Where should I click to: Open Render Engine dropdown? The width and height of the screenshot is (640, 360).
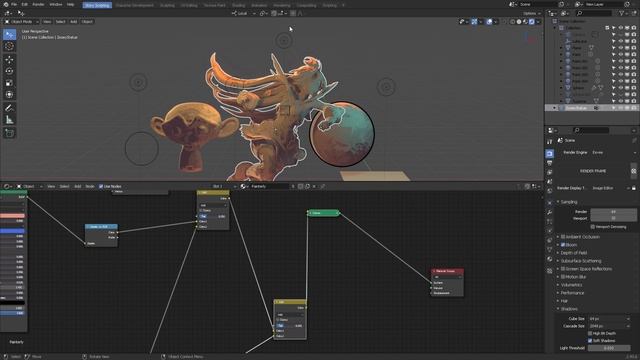point(613,152)
